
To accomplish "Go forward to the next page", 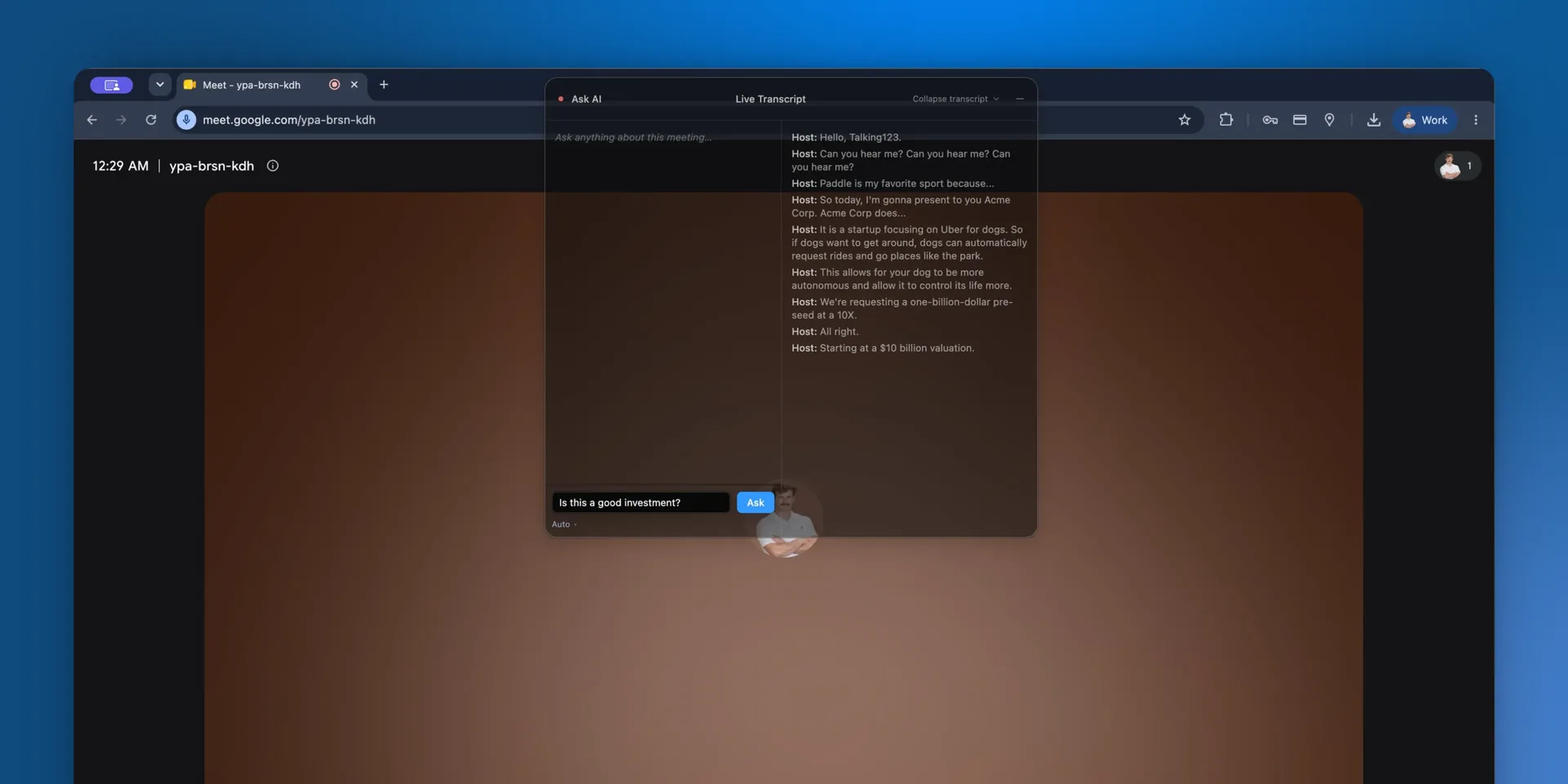I will point(121,120).
